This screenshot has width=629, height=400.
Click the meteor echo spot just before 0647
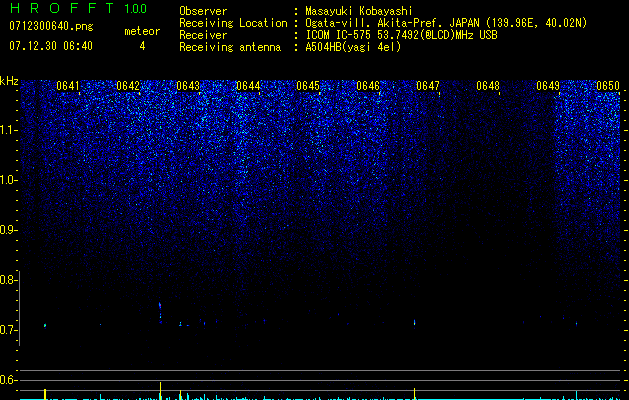click(414, 323)
